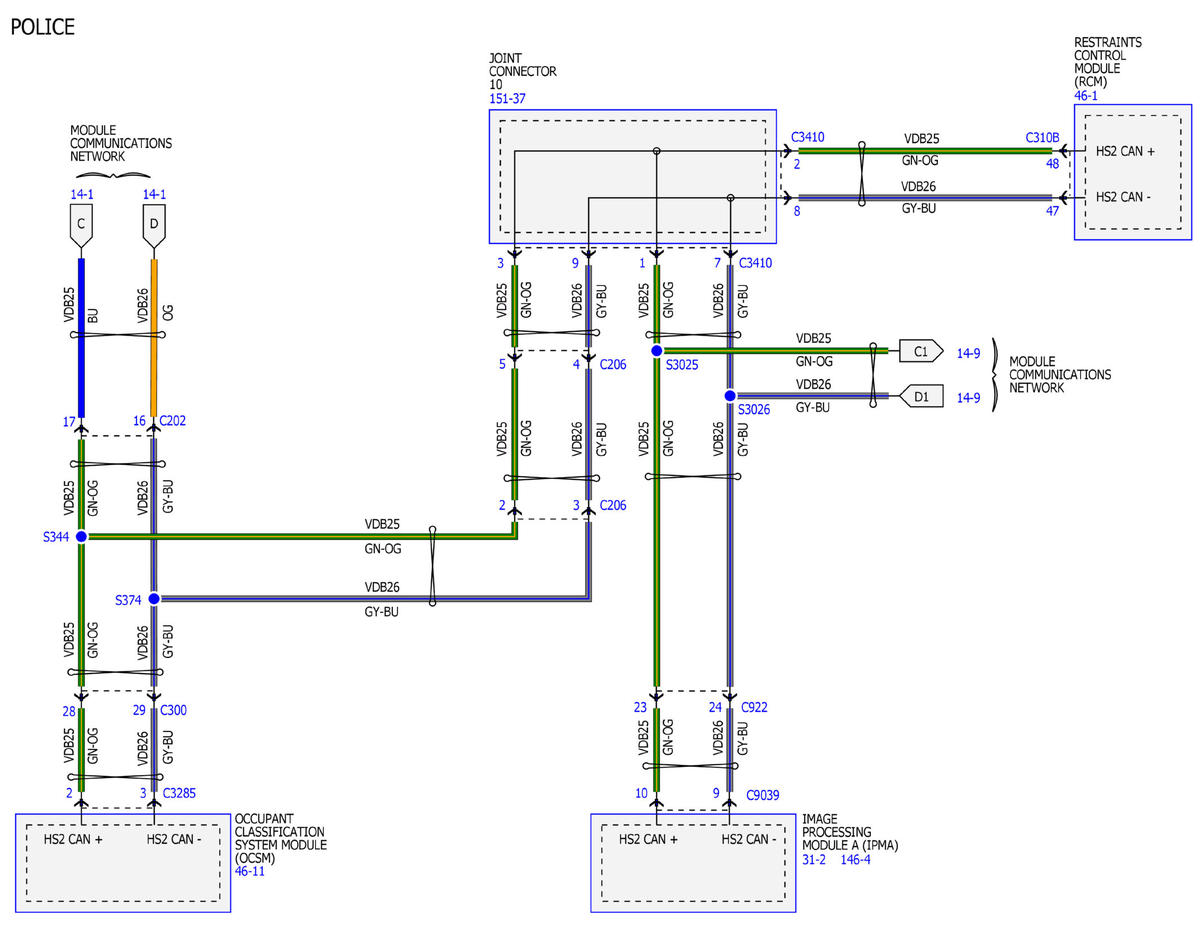Select the S3026 splice dot

[x=730, y=396]
